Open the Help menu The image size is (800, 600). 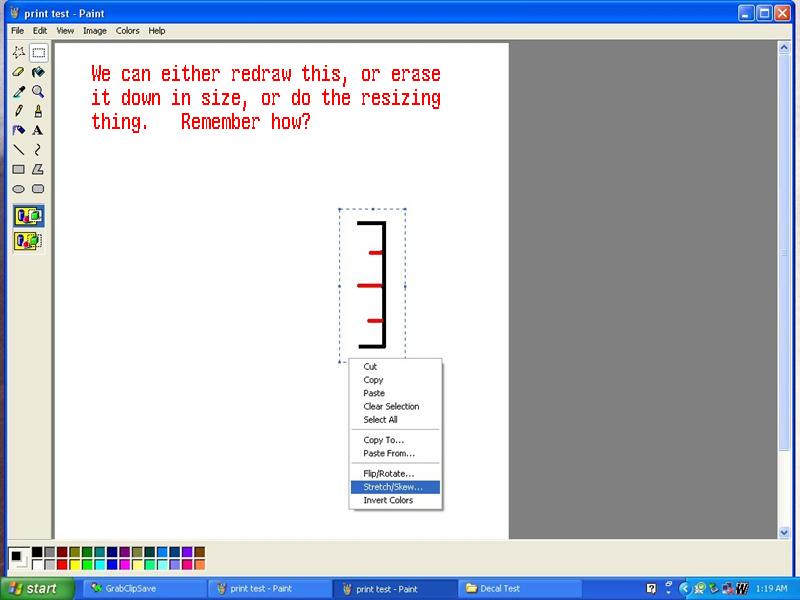click(x=157, y=31)
